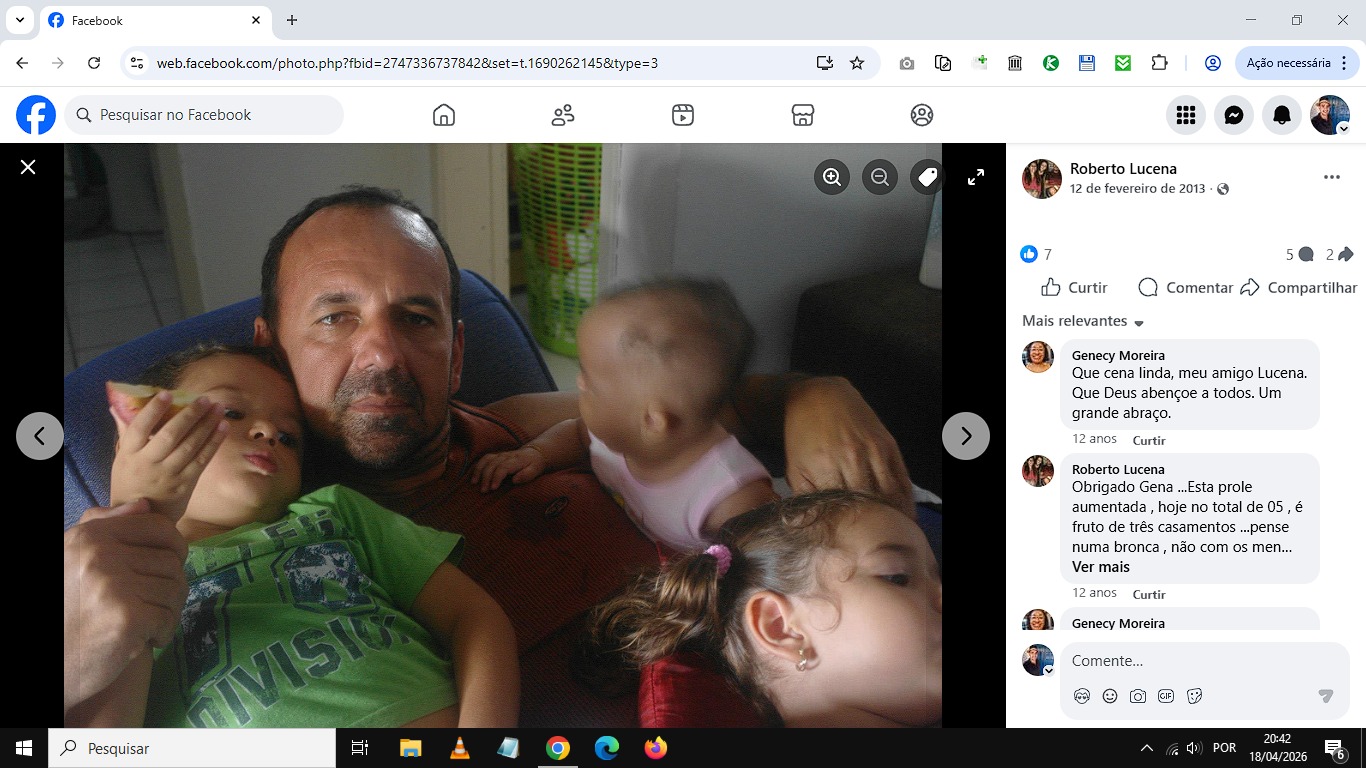Screen dimensions: 1366x768
Task: Open the notifications bell
Action: pos(1282,115)
